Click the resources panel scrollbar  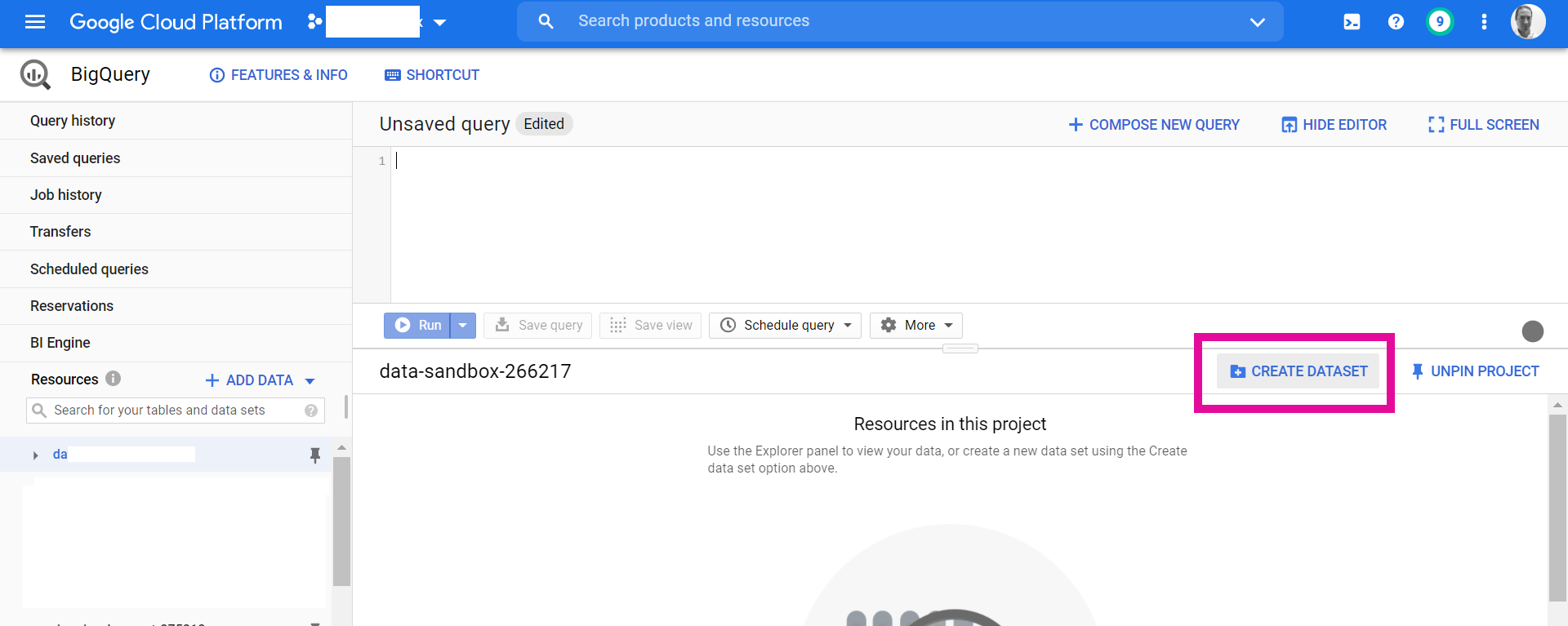coord(341,521)
